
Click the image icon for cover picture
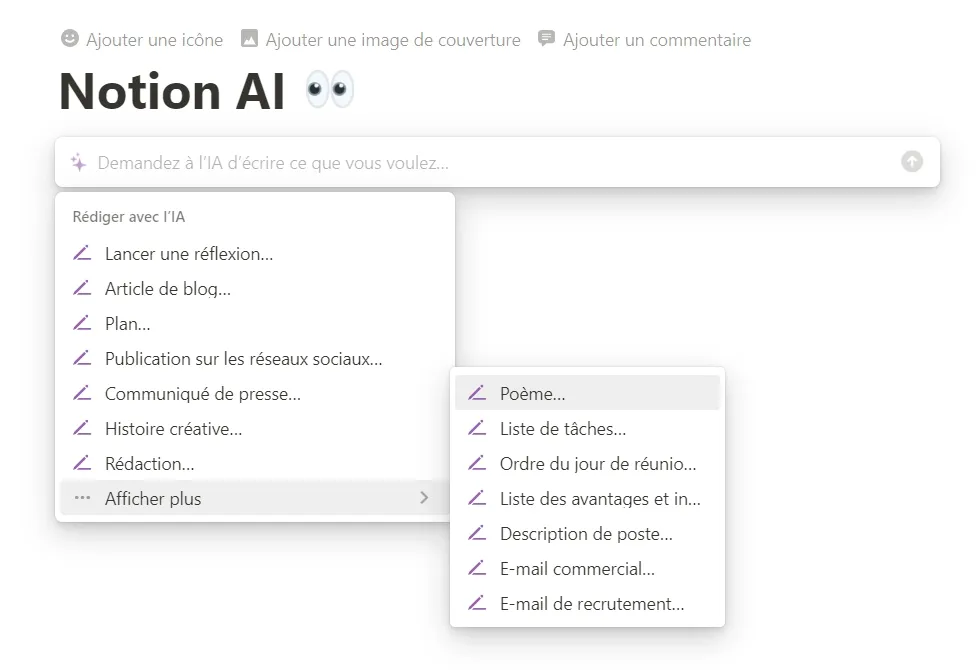click(x=249, y=39)
